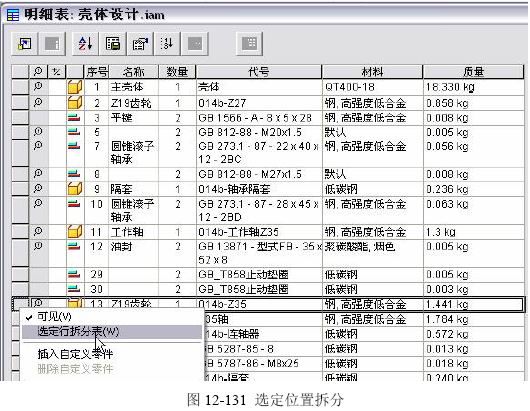Click the yellow part icon of row 11 工作轴
The width and height of the screenshot is (530, 411).
75,232
